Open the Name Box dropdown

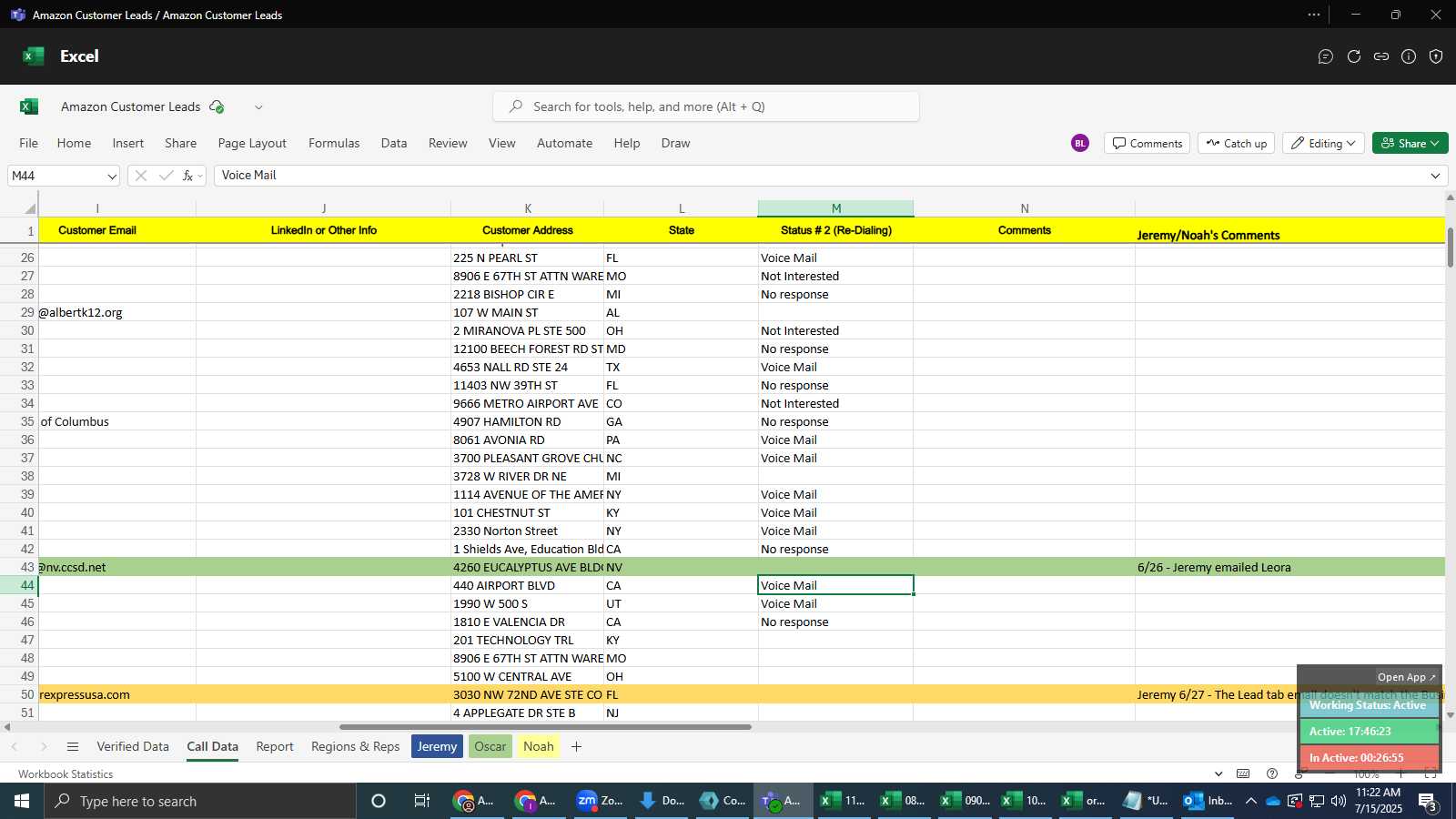coord(112,177)
